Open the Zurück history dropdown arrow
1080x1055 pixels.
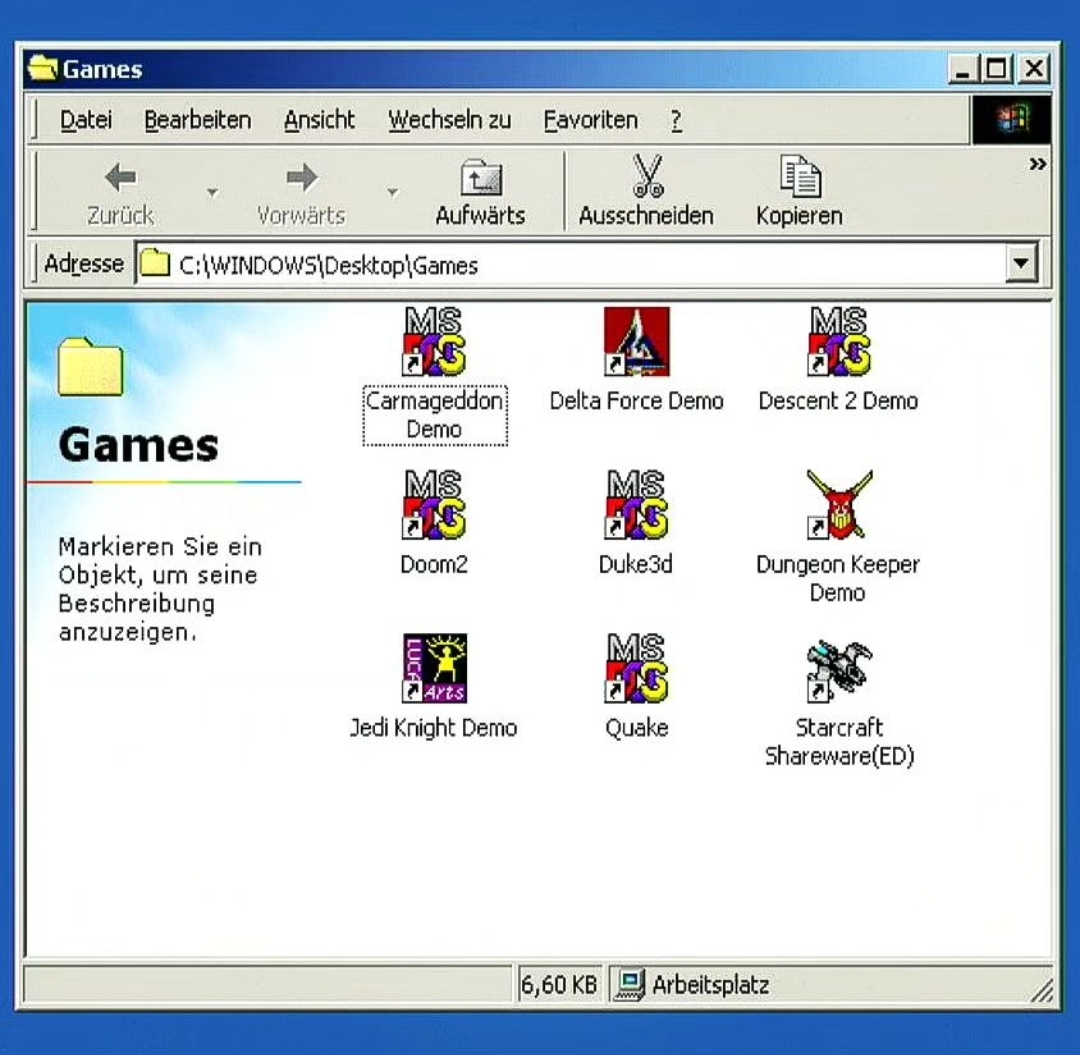[x=212, y=191]
